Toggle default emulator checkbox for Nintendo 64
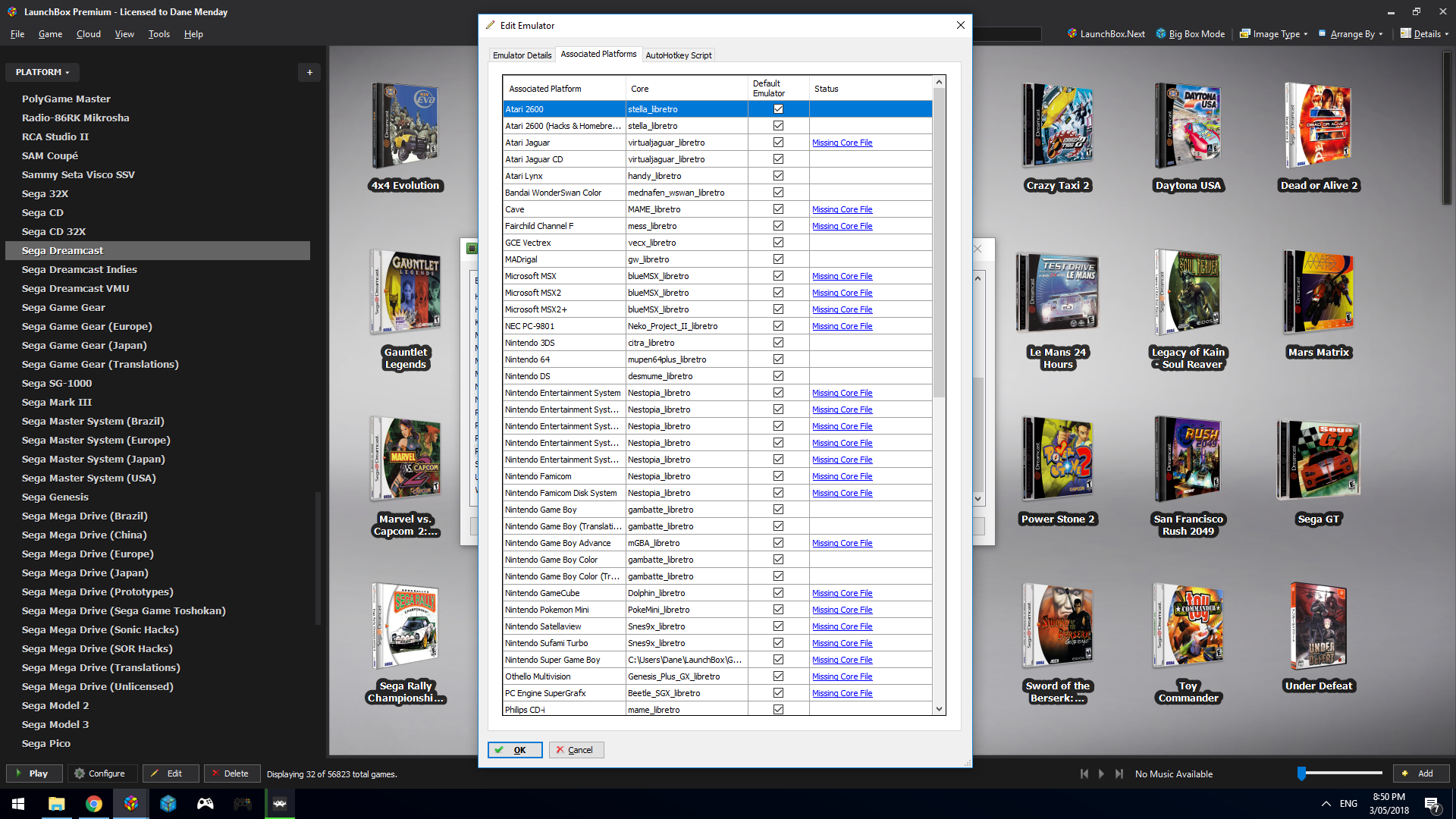The image size is (1456, 819). (x=778, y=359)
